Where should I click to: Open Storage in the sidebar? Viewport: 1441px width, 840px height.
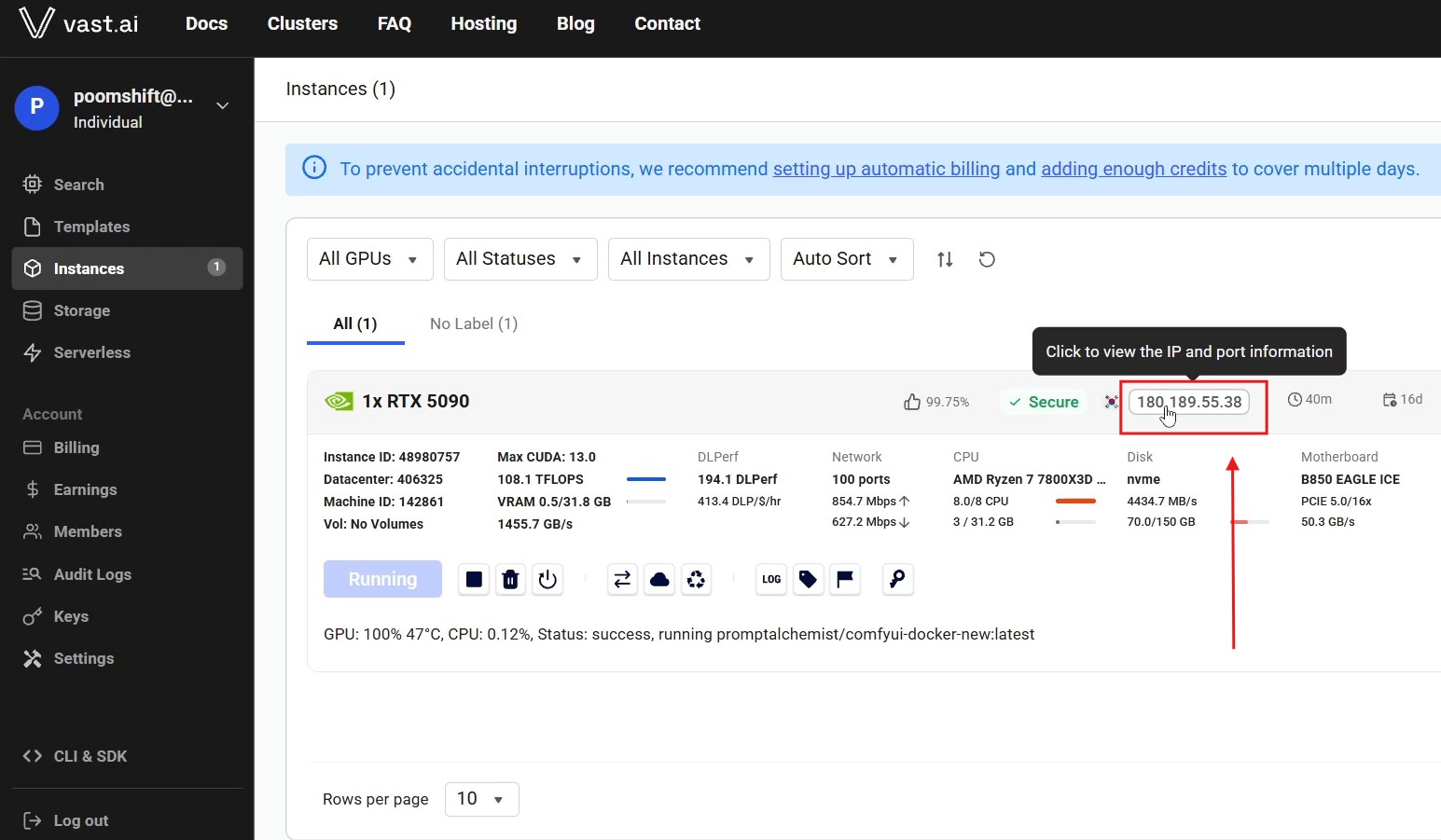click(127, 310)
